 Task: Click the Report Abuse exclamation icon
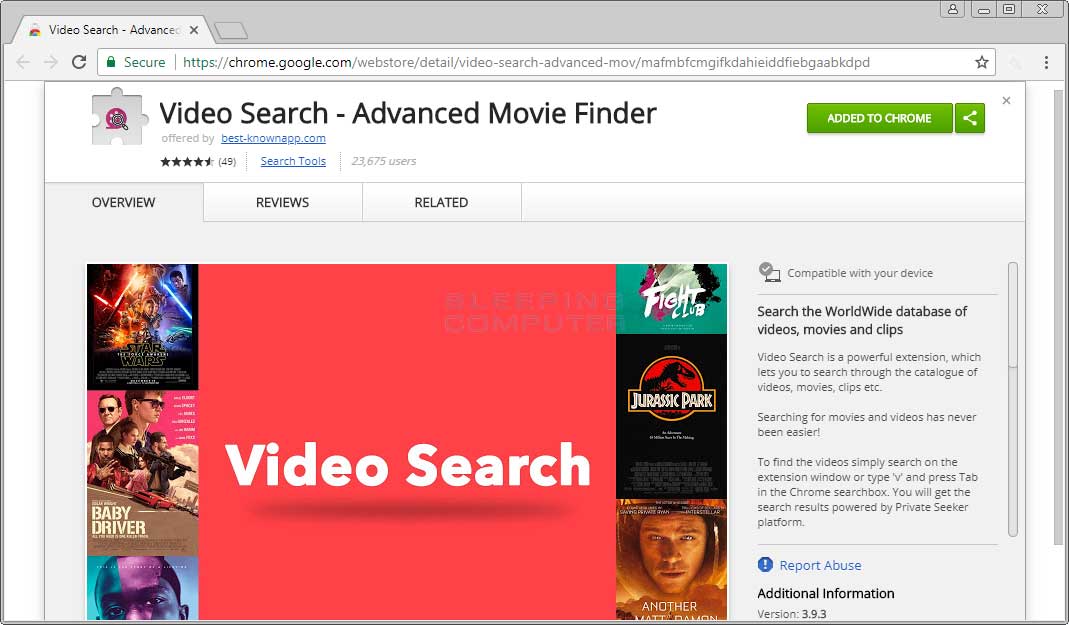[x=766, y=565]
